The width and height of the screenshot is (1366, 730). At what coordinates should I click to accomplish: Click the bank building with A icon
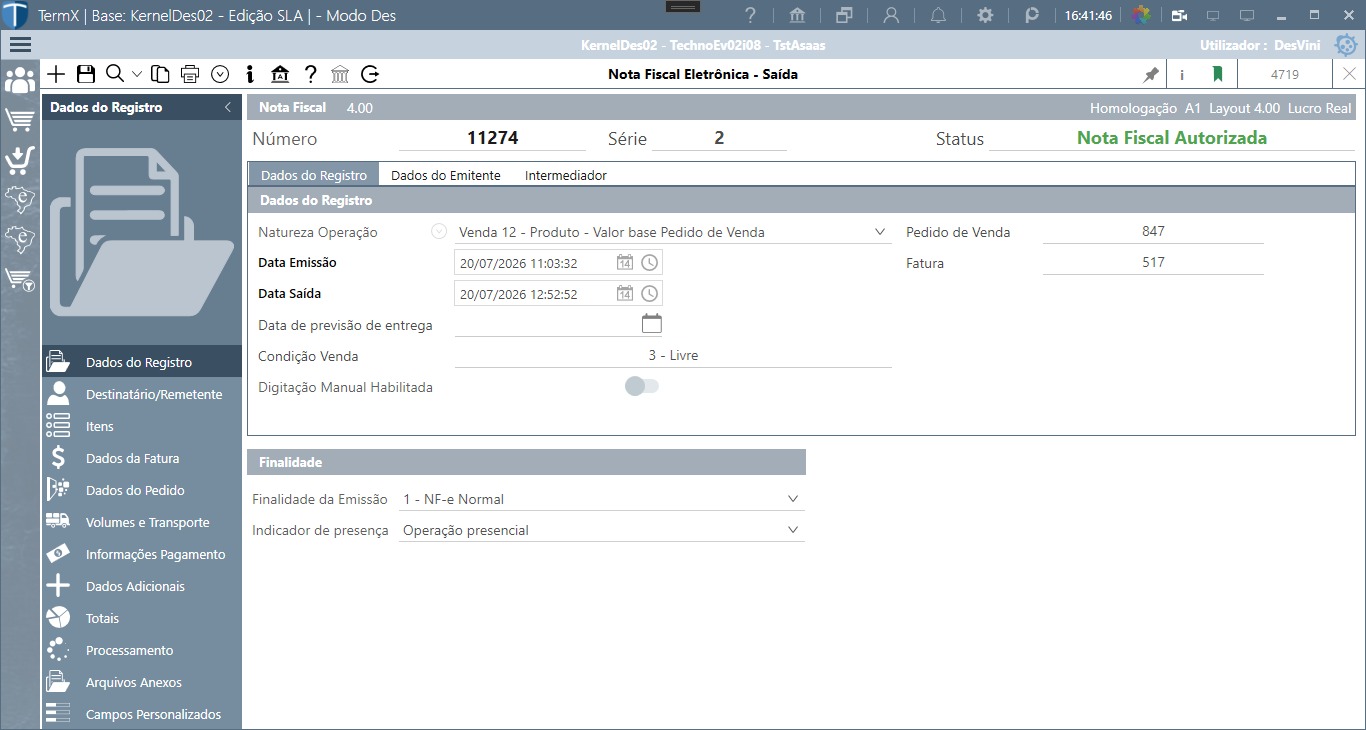point(280,74)
